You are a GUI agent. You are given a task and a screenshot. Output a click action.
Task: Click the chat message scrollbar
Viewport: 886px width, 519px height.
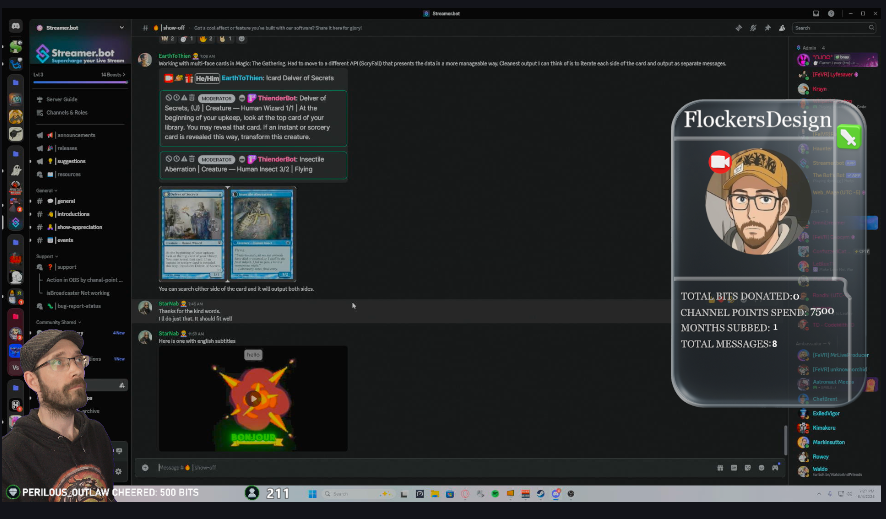coord(785,440)
